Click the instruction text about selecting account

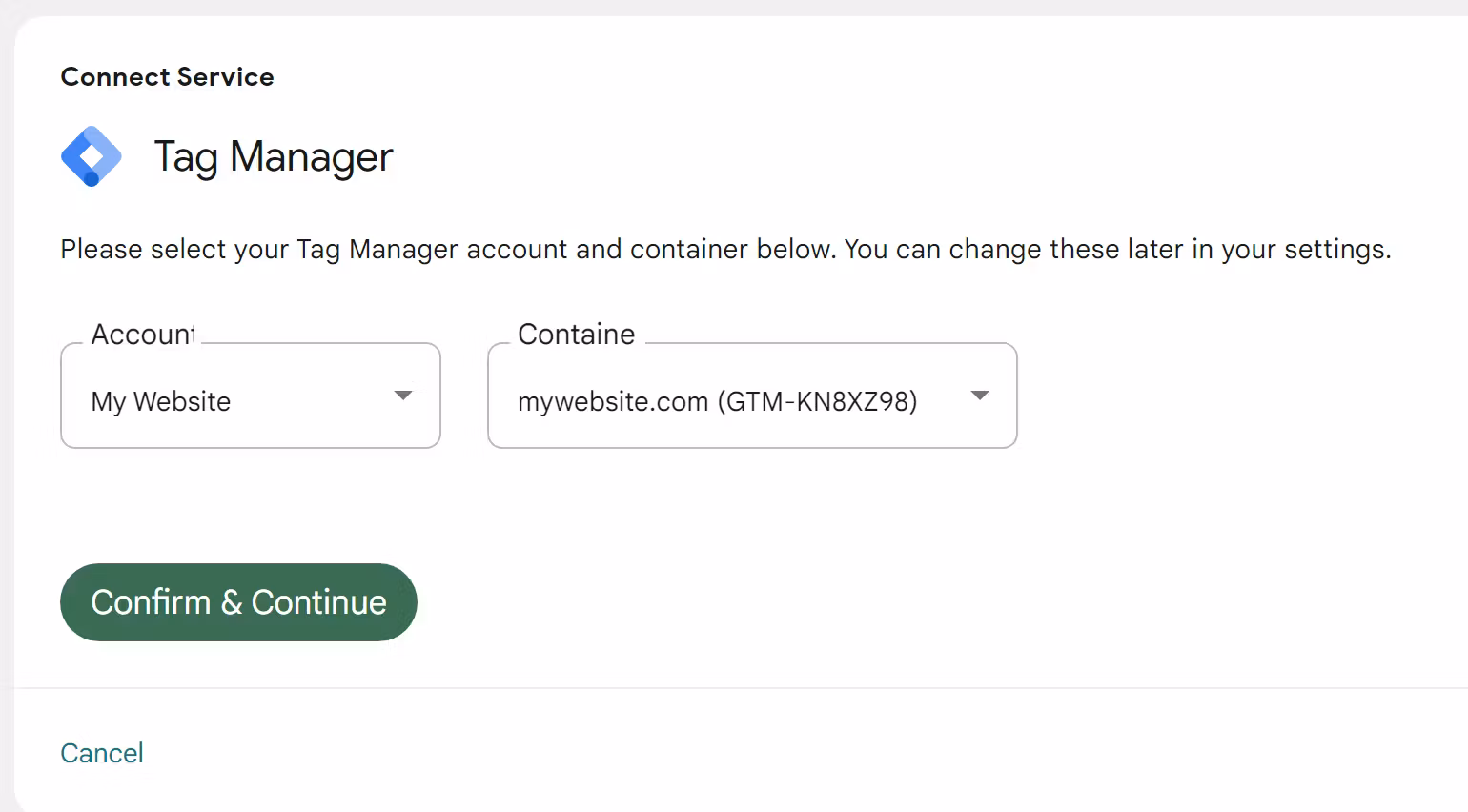pyautogui.click(x=724, y=249)
